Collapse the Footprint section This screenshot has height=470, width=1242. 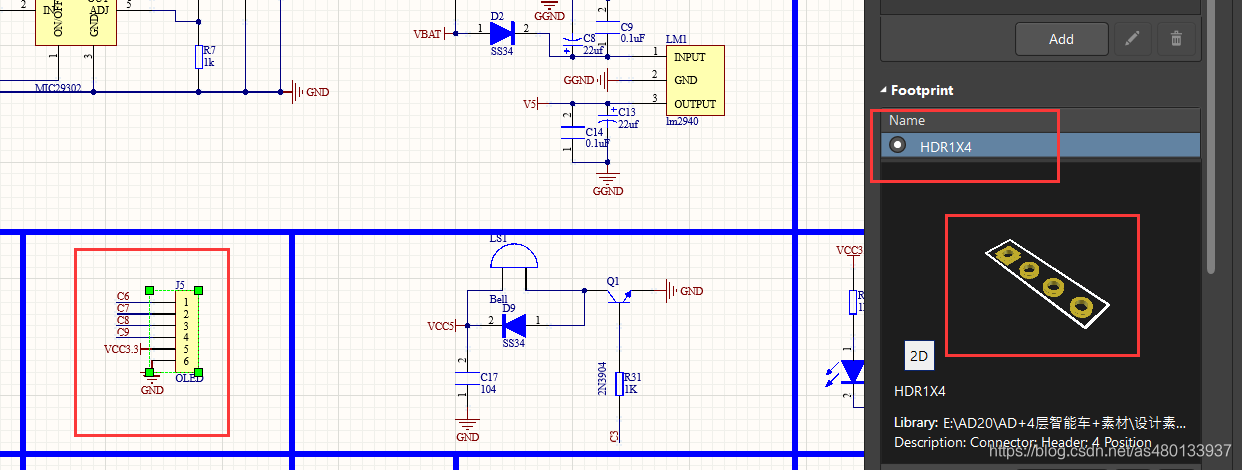click(883, 90)
